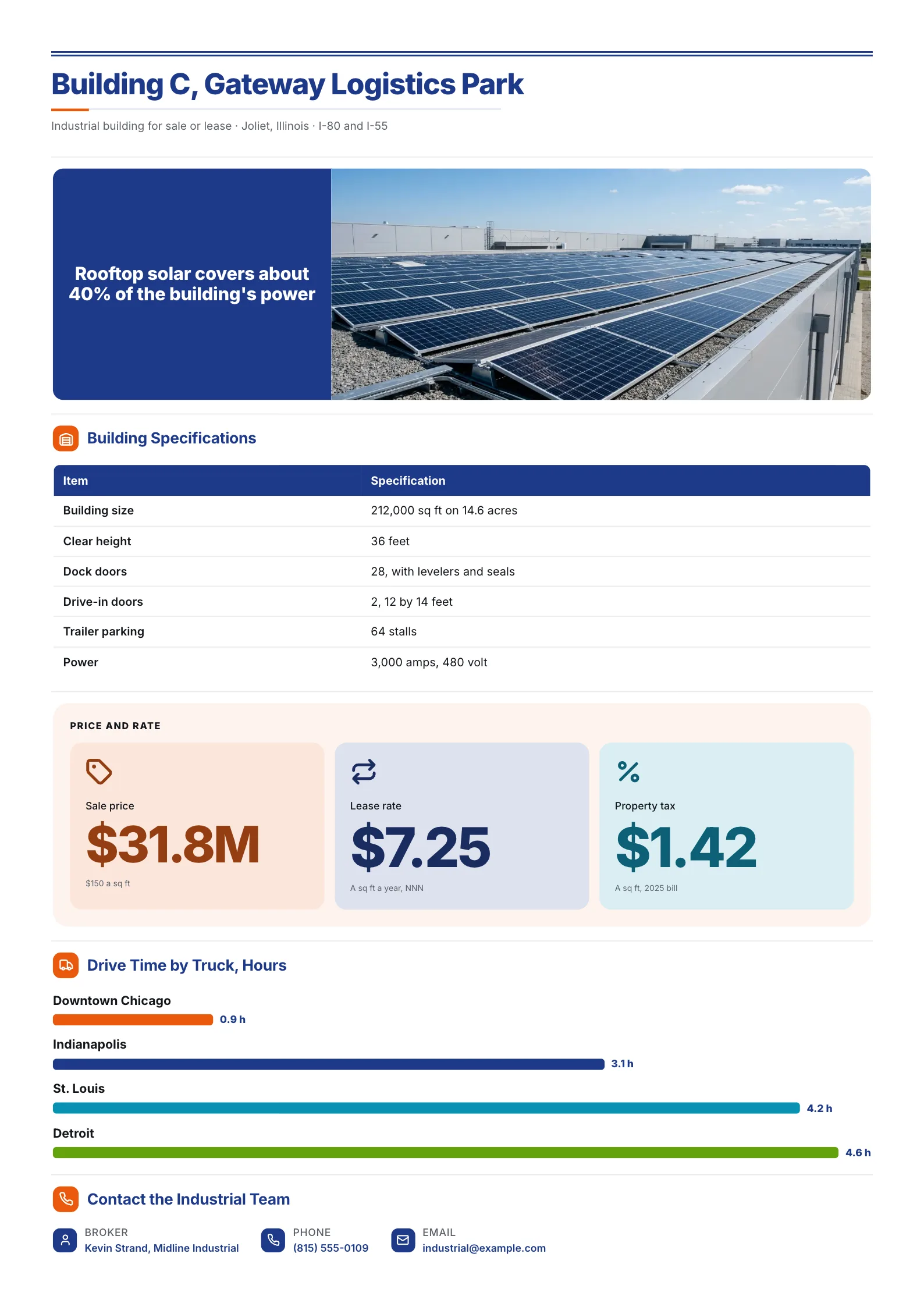Select the '64 stalls' cell

click(x=394, y=631)
